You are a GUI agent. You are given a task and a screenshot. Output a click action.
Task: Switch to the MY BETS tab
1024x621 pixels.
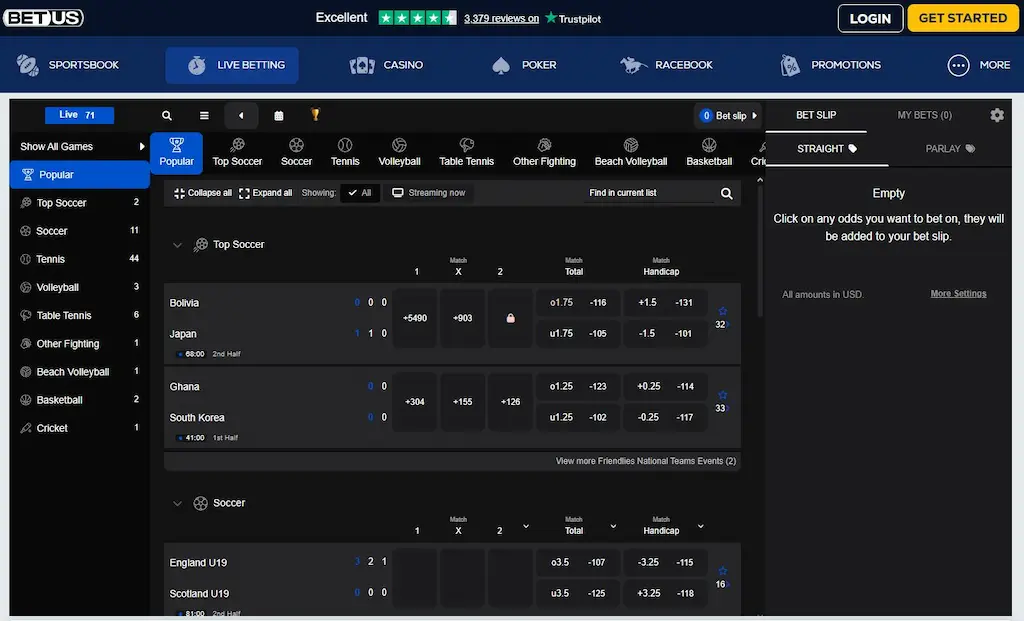[925, 115]
